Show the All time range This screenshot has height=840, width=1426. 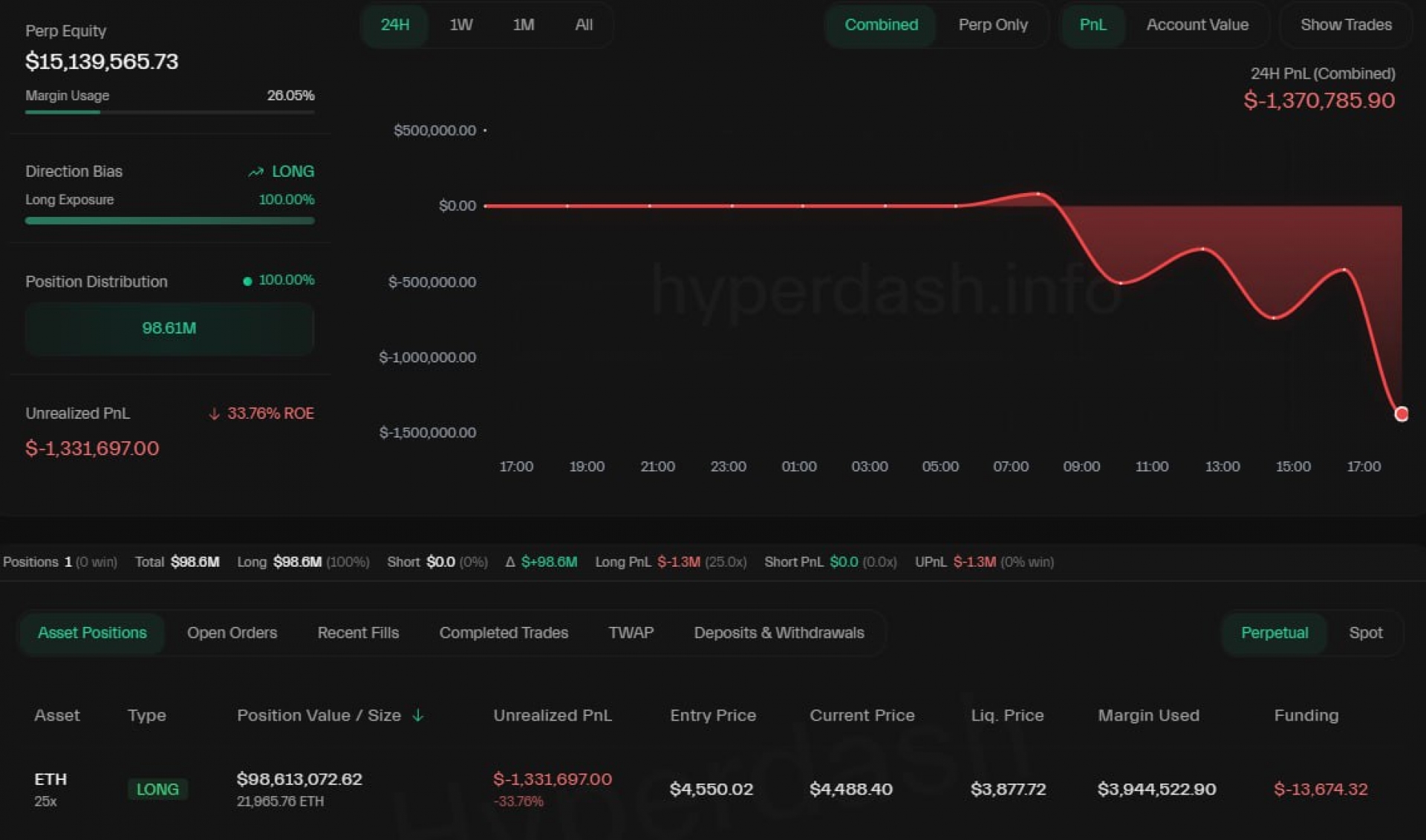coord(584,25)
